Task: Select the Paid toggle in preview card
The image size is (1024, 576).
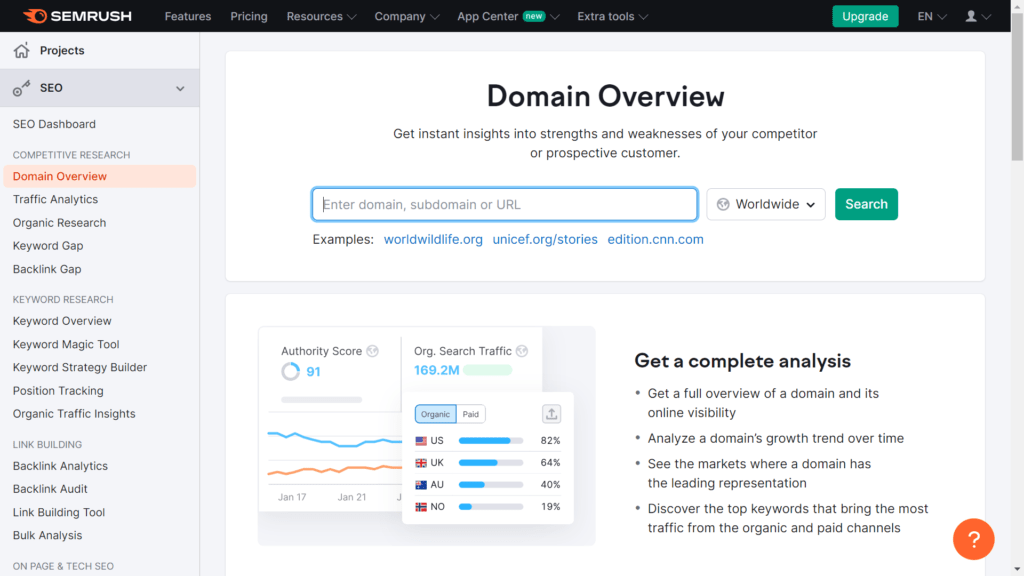Action: 470,414
